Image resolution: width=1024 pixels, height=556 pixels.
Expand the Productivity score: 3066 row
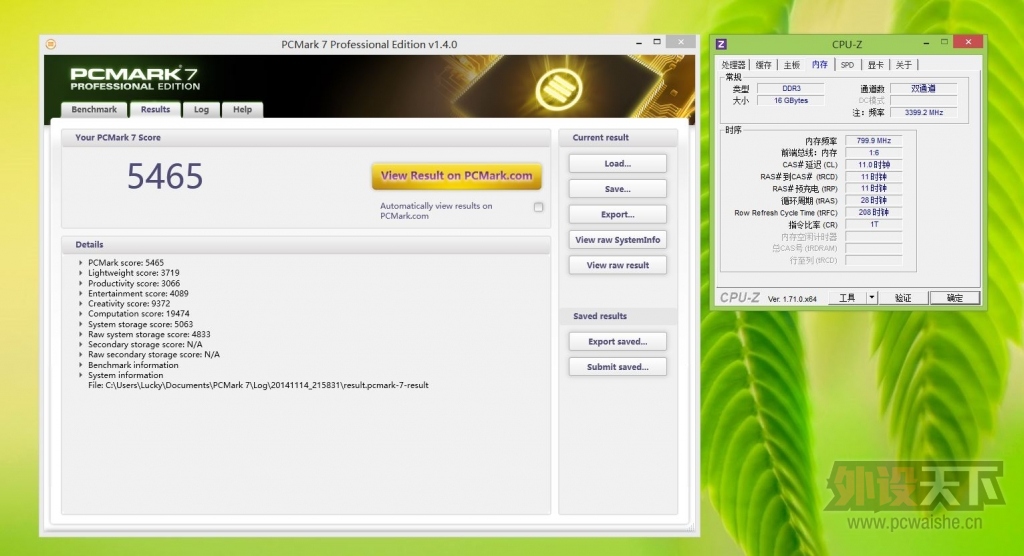tap(81, 284)
